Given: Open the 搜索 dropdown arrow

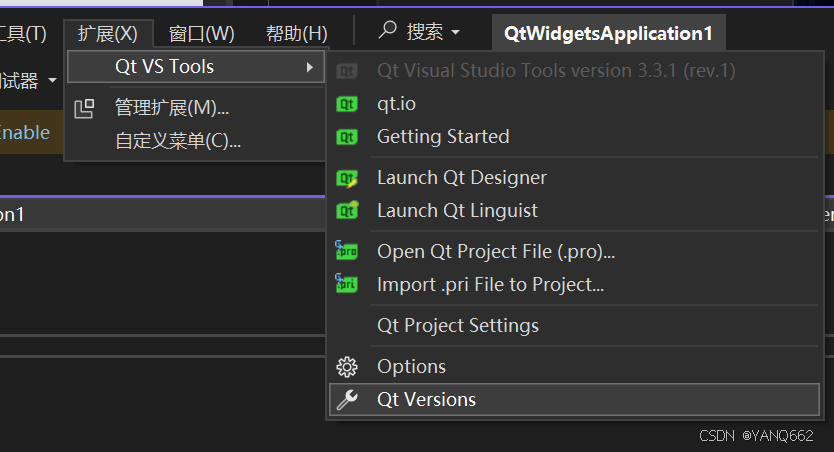Looking at the screenshot, I should (455, 32).
